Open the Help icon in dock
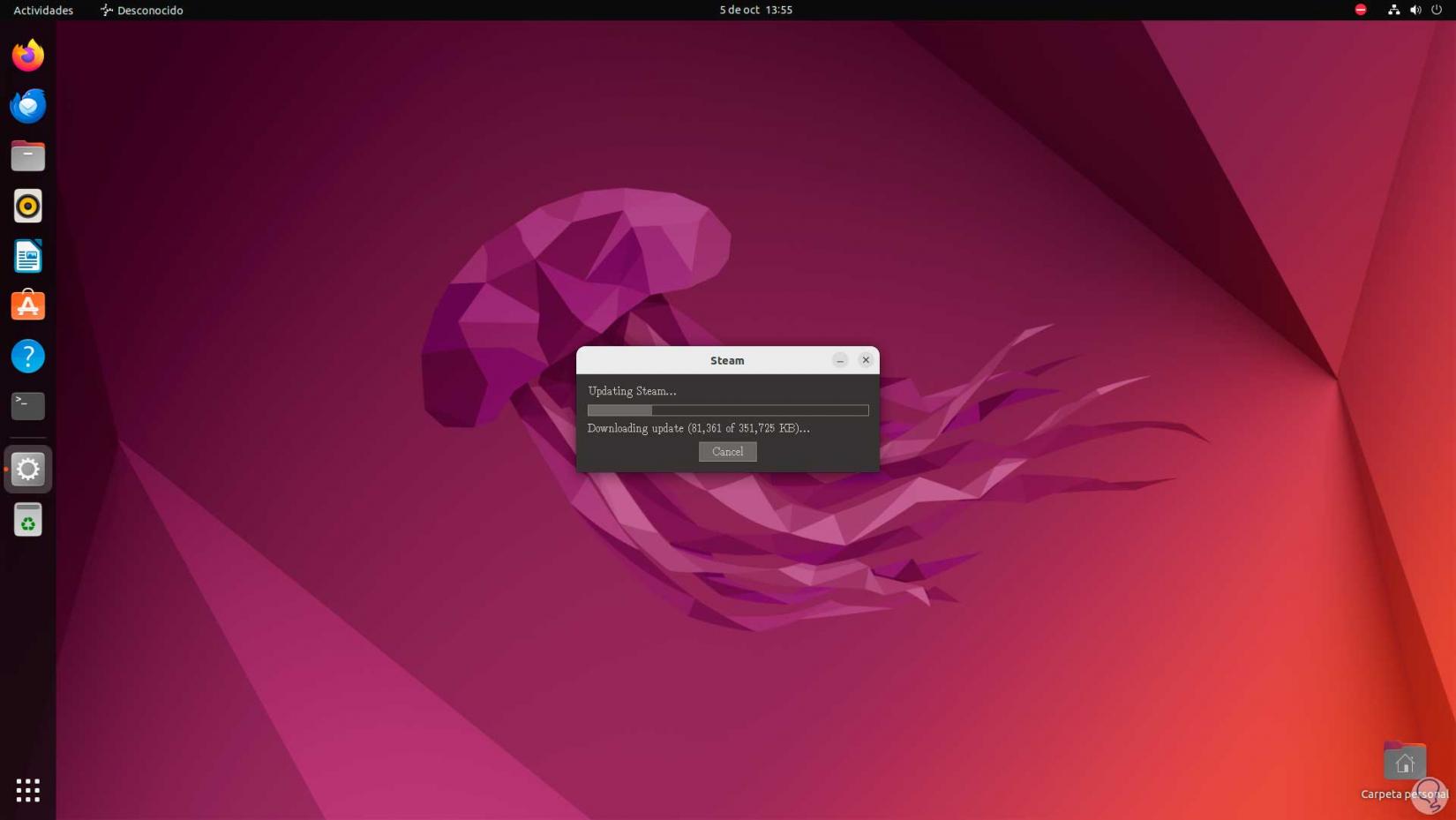Screen dimensions: 1456x820 (28, 357)
